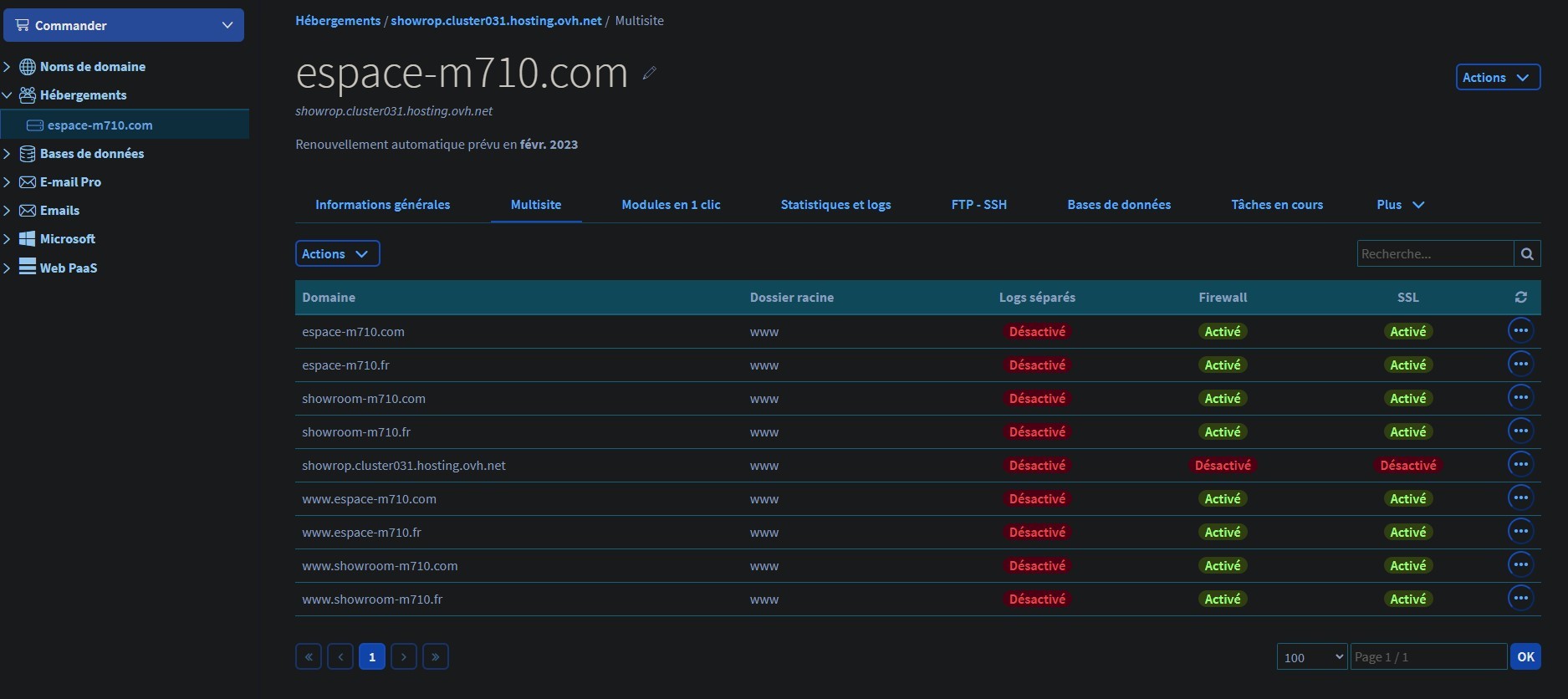The height and width of the screenshot is (699, 1568).
Task: Click the pencil edit icon beside espace-m710.com title
Action: [649, 74]
